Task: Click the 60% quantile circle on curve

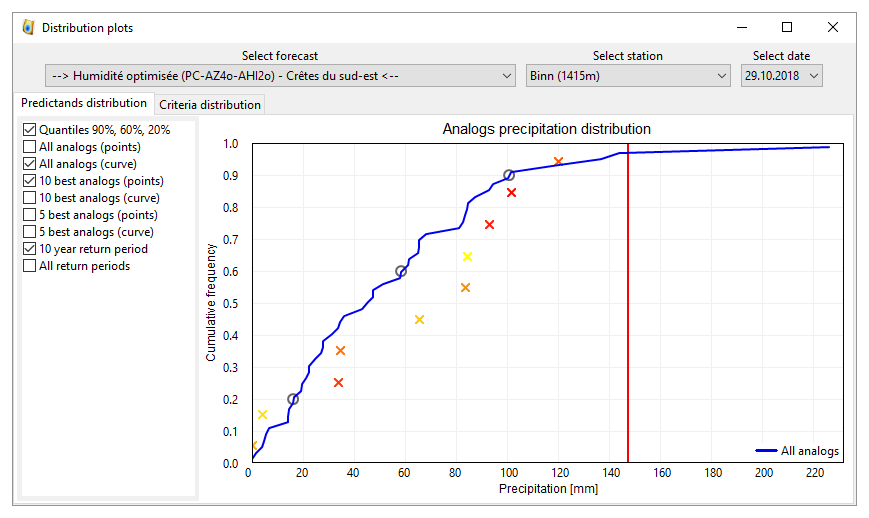Action: (401, 271)
